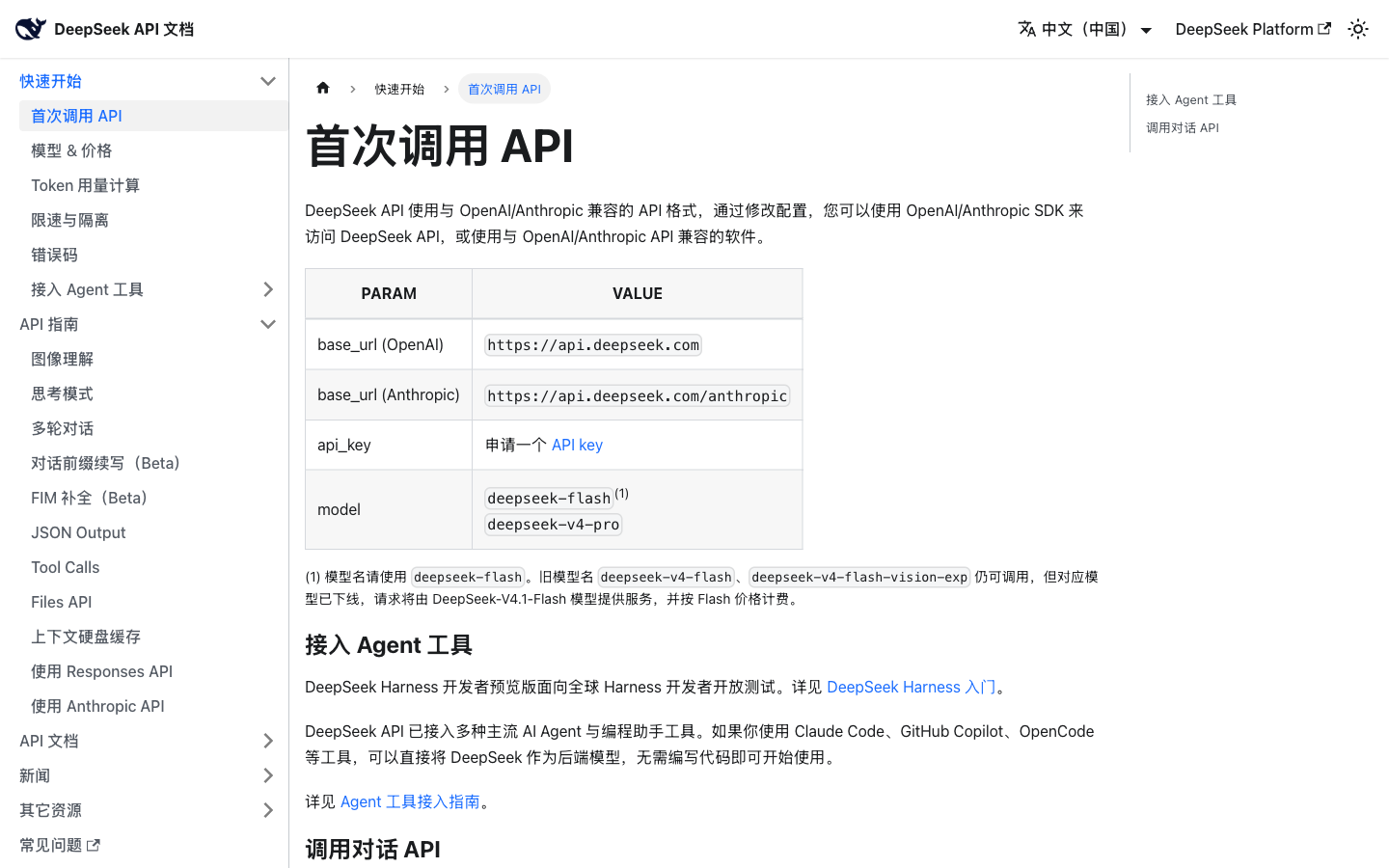
Task: Click the home breadcrumb icon
Action: click(323, 88)
